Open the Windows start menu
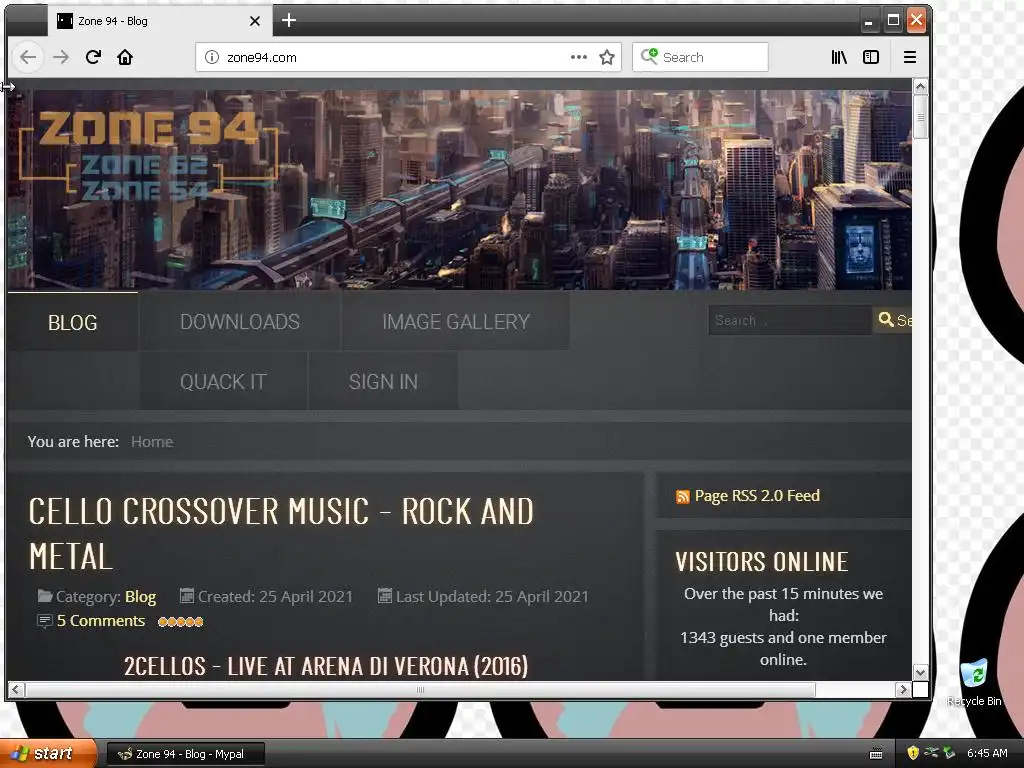Viewport: 1024px width, 768px height. pyautogui.click(x=48, y=754)
